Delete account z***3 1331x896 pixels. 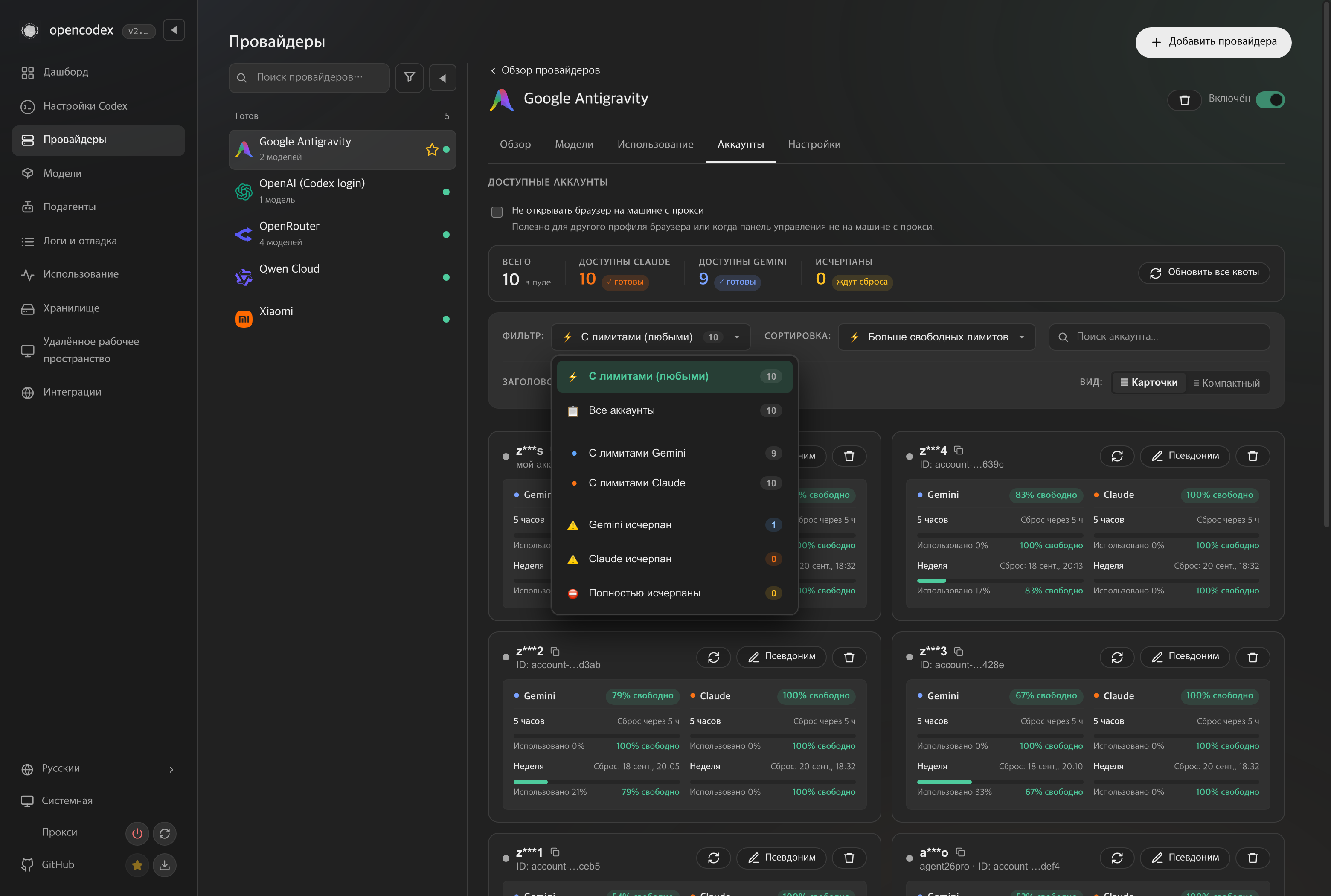click(x=1253, y=657)
